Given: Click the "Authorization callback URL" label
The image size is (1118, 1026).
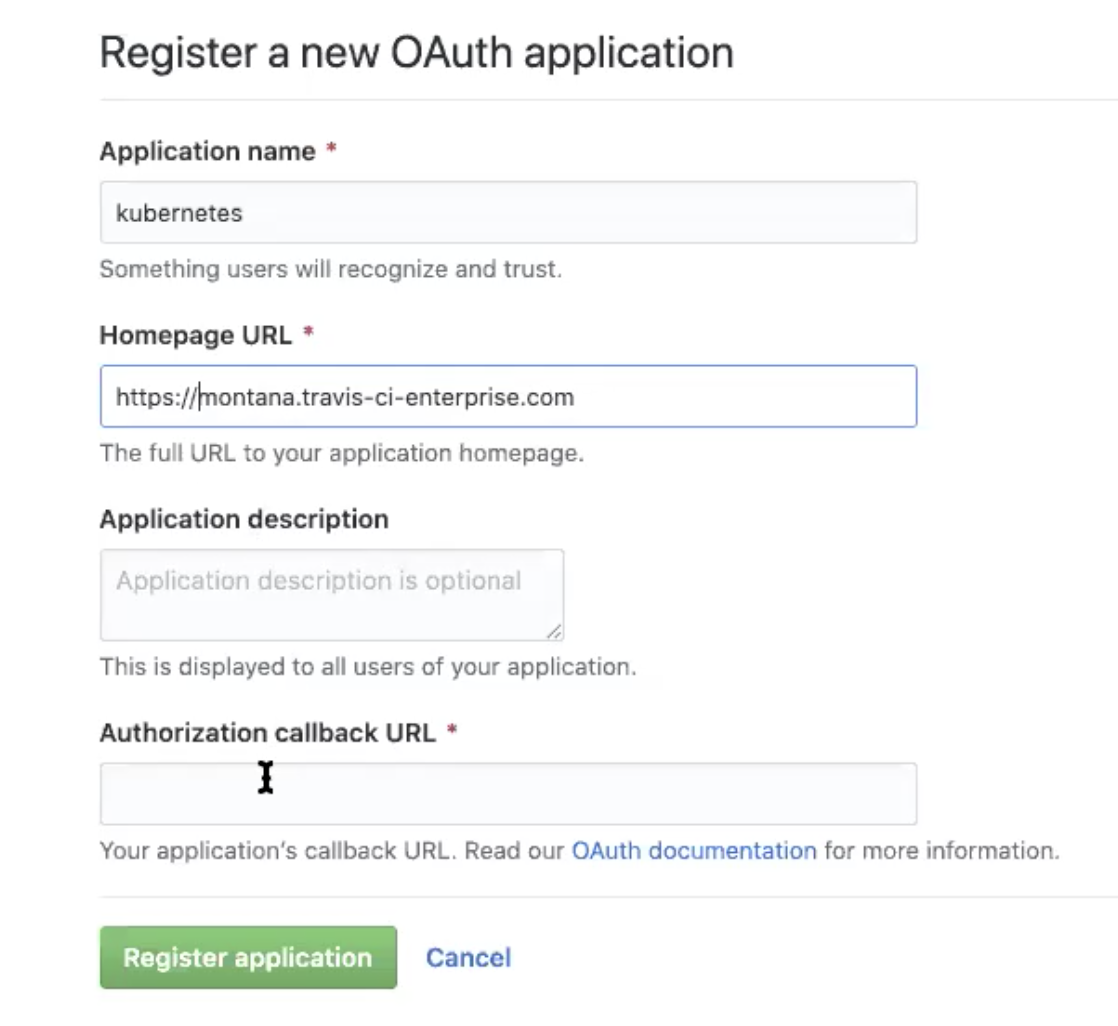Looking at the screenshot, I should (268, 733).
